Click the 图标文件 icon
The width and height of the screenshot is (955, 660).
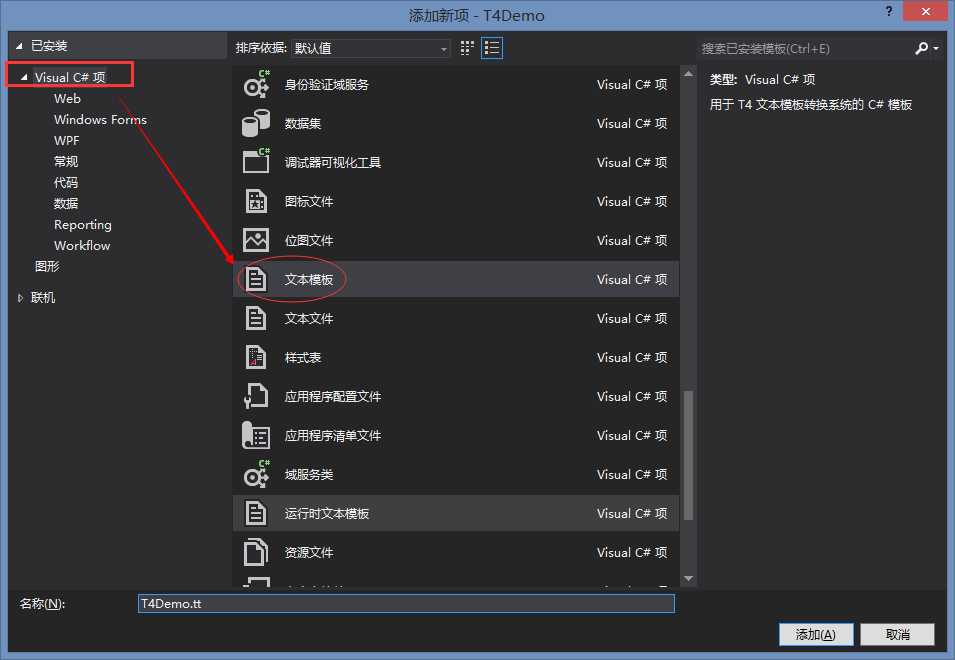click(256, 202)
